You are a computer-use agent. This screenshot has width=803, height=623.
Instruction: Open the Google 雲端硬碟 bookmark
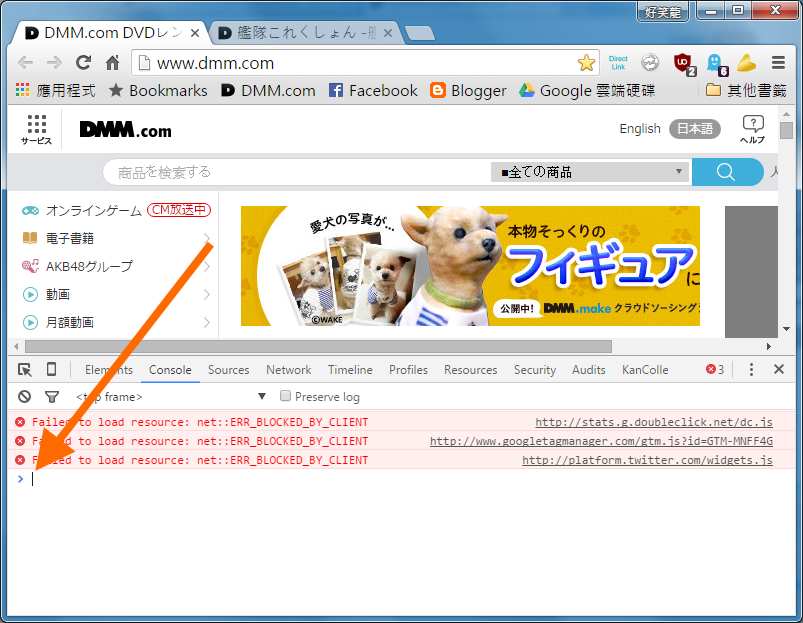[587, 91]
